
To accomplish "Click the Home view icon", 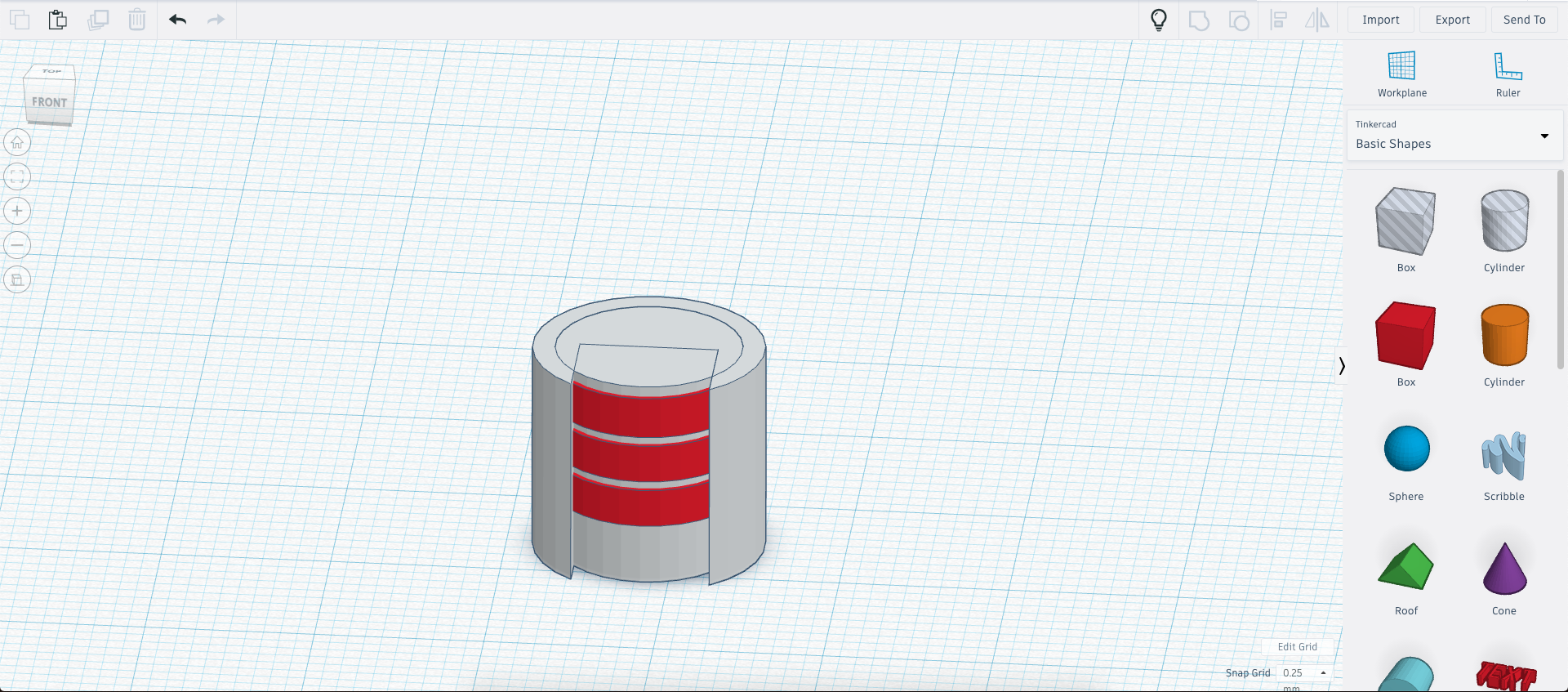I will pyautogui.click(x=17, y=143).
